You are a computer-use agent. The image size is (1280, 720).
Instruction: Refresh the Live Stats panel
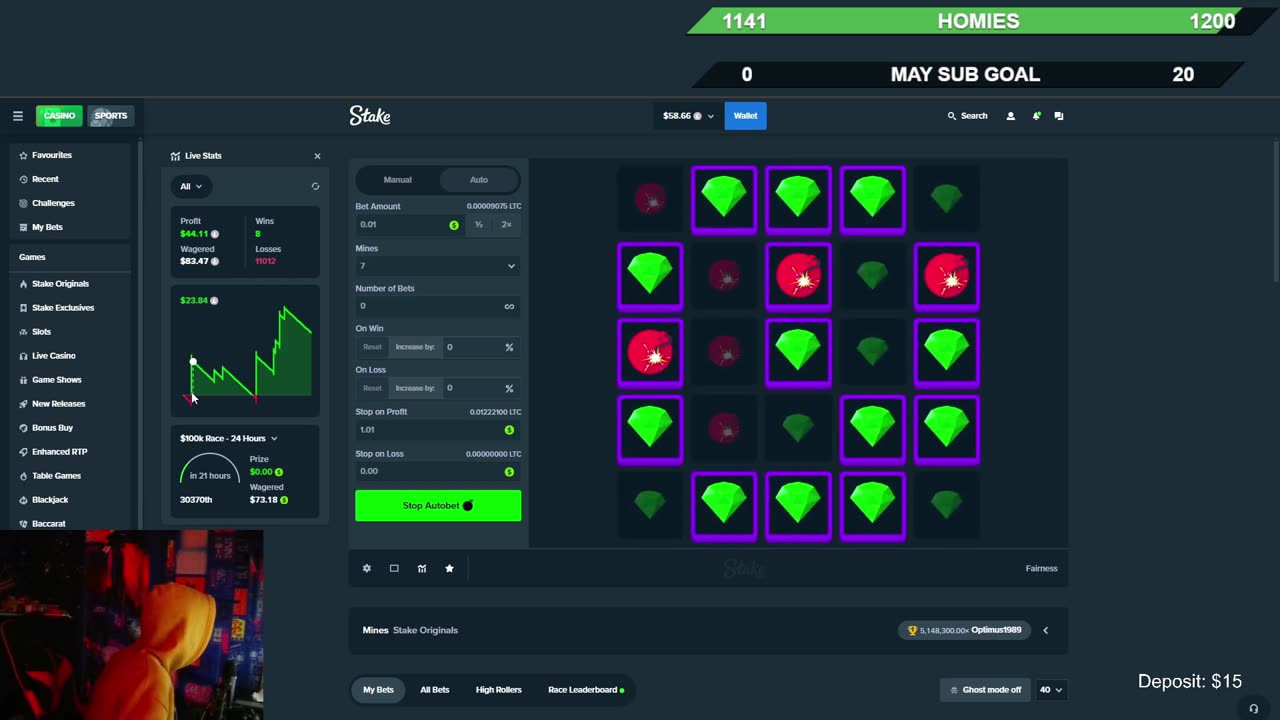[315, 186]
